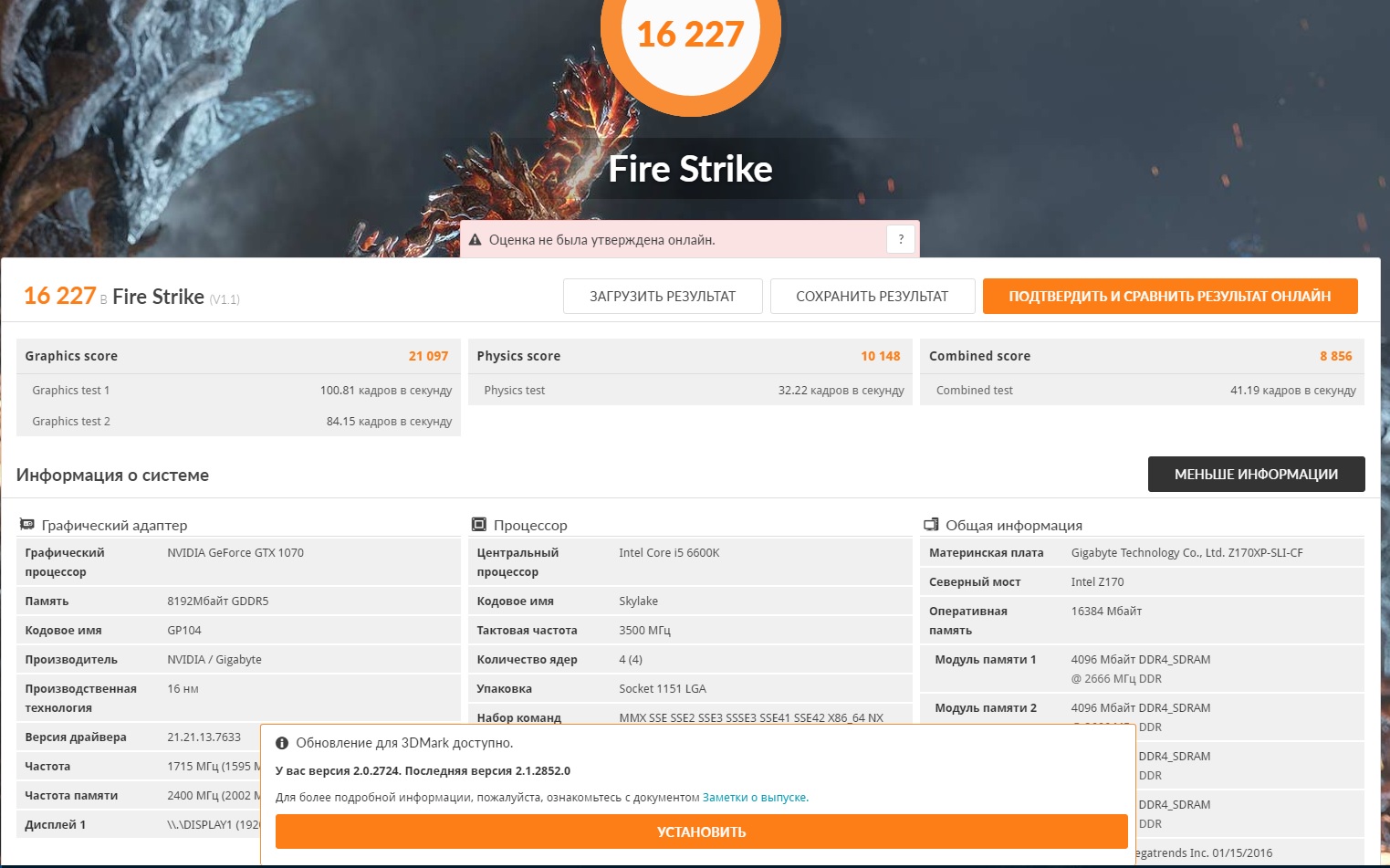Click the general information section icon
This screenshot has height=868, width=1390.
[931, 525]
